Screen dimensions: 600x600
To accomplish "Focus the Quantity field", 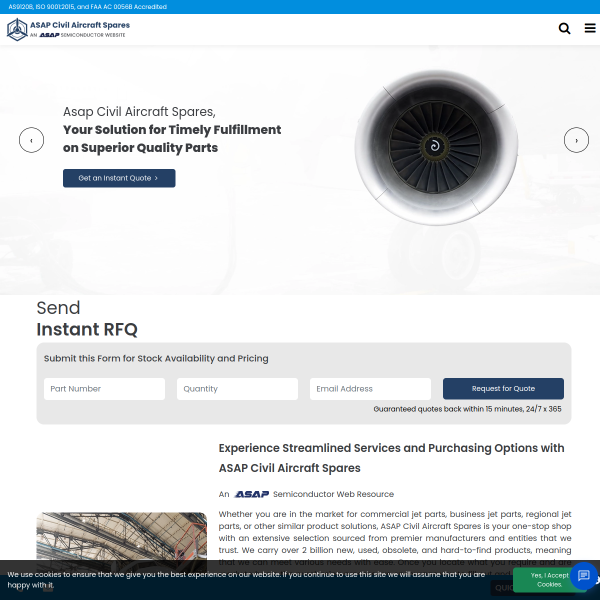I will click(237, 389).
